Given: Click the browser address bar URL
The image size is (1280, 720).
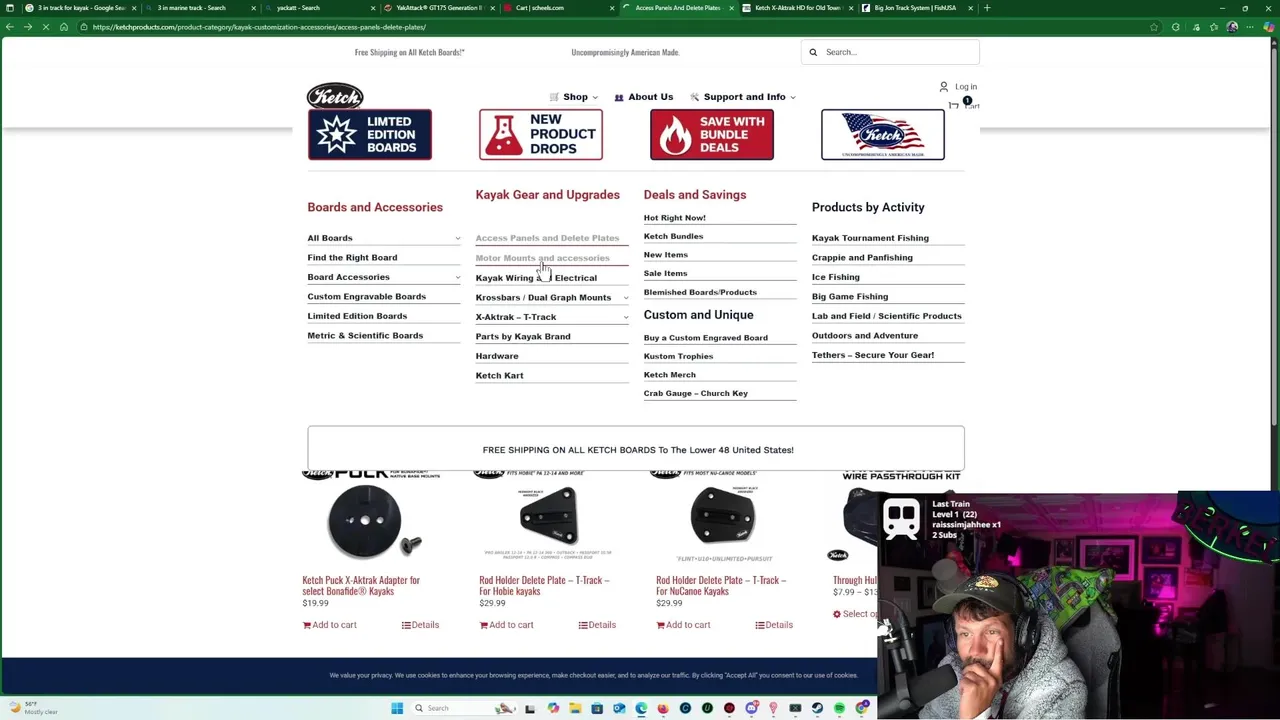Looking at the screenshot, I should coord(259,27).
